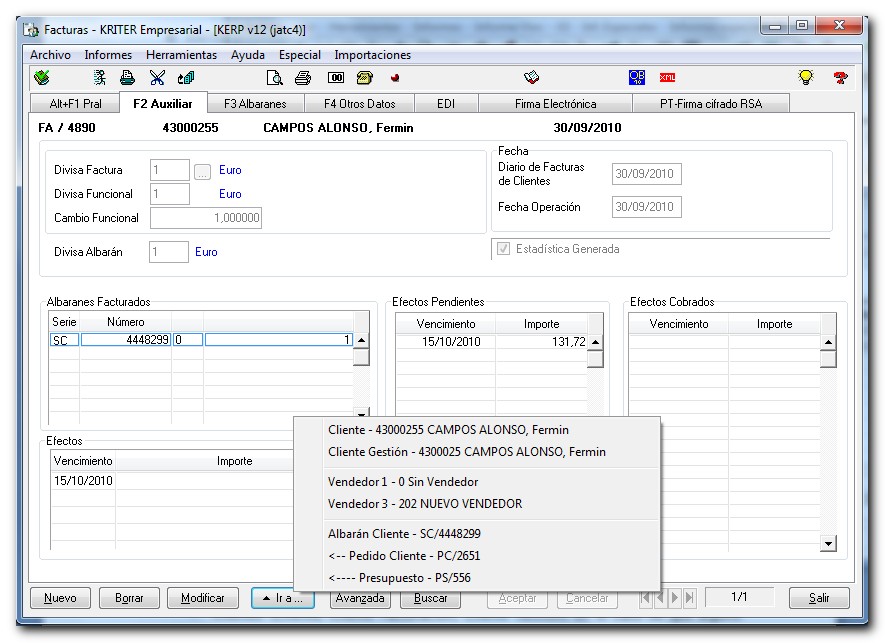Screen dimensions: 885x643
Task: Click previous record navigation arrow
Action: pyautogui.click(x=660, y=598)
